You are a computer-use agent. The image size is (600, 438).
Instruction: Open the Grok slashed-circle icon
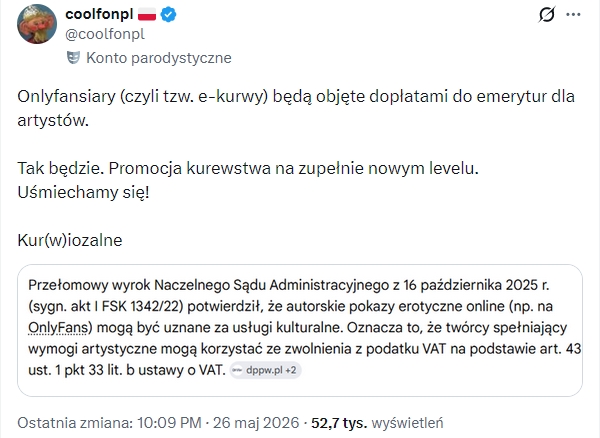coord(546,15)
